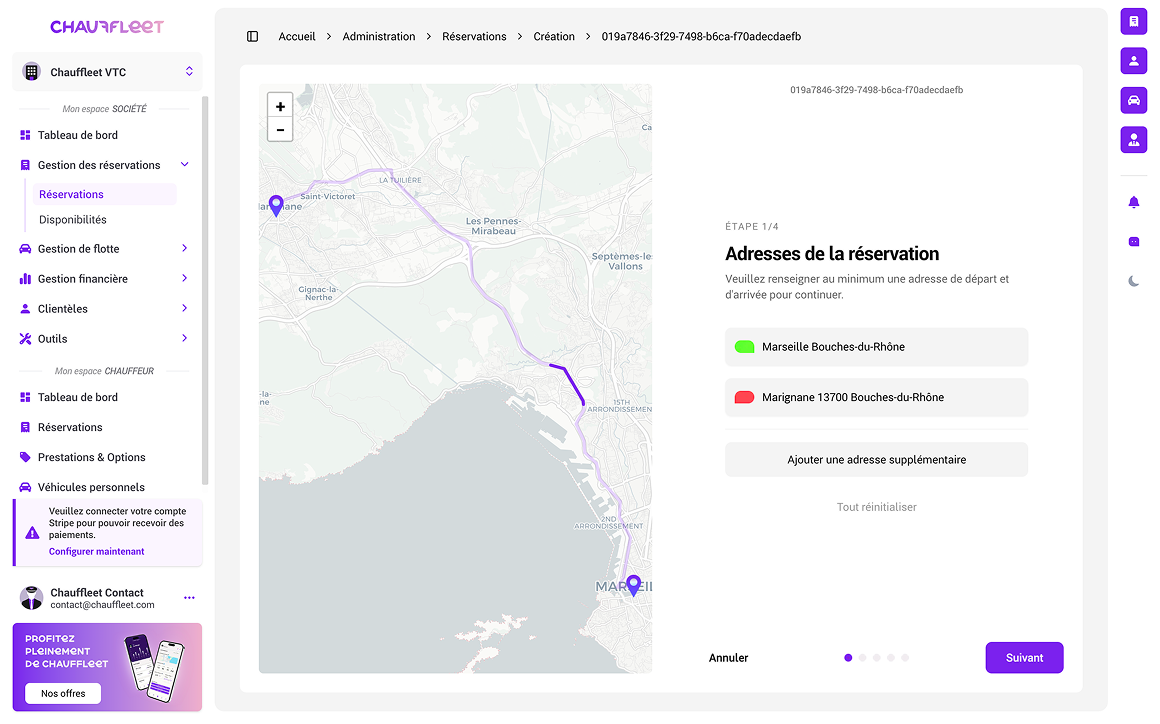The height and width of the screenshot is (724, 1160).
Task: Collapse the Gestion des réservations section
Action: [184, 164]
